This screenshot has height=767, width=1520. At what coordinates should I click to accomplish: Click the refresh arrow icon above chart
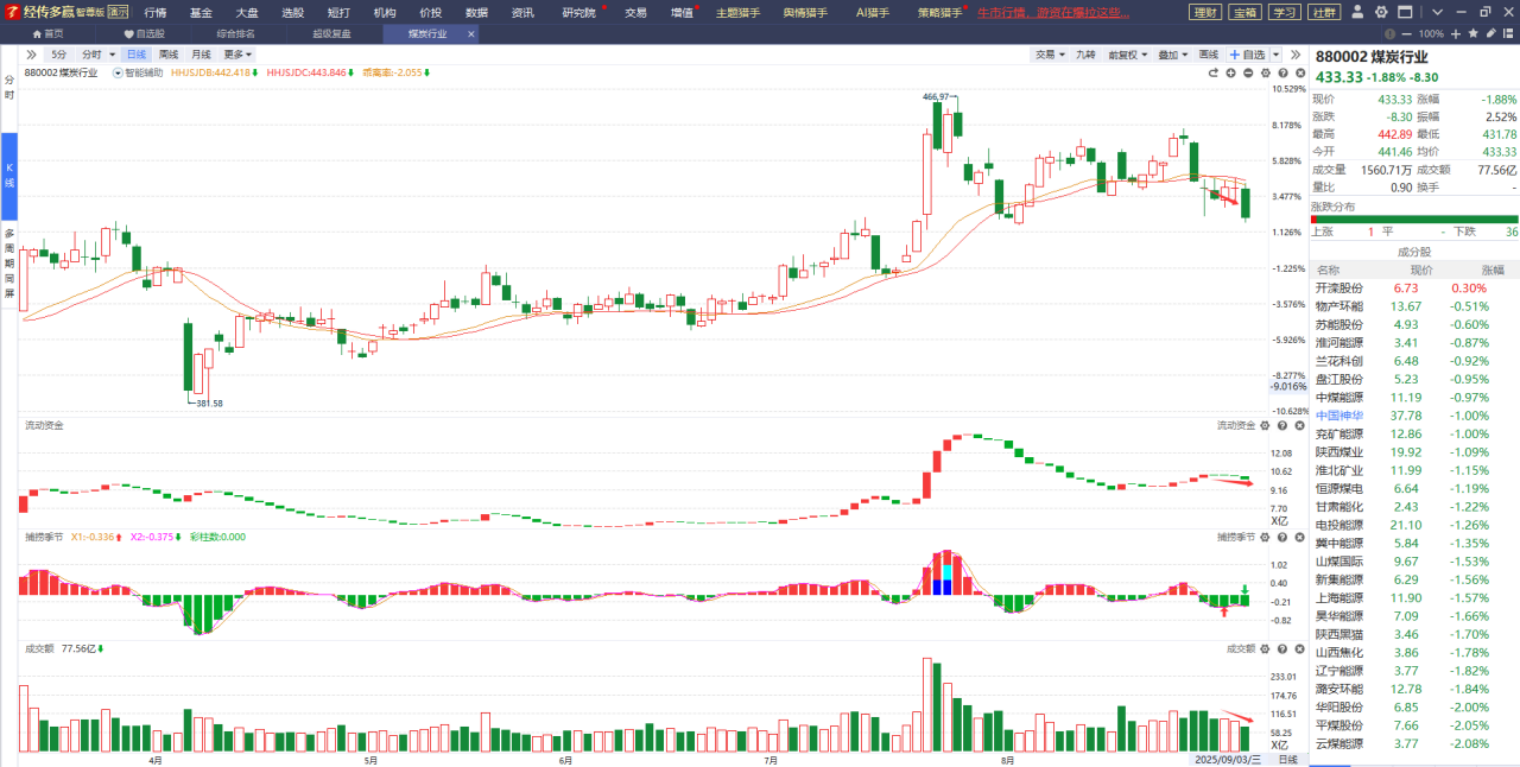(x=1213, y=73)
